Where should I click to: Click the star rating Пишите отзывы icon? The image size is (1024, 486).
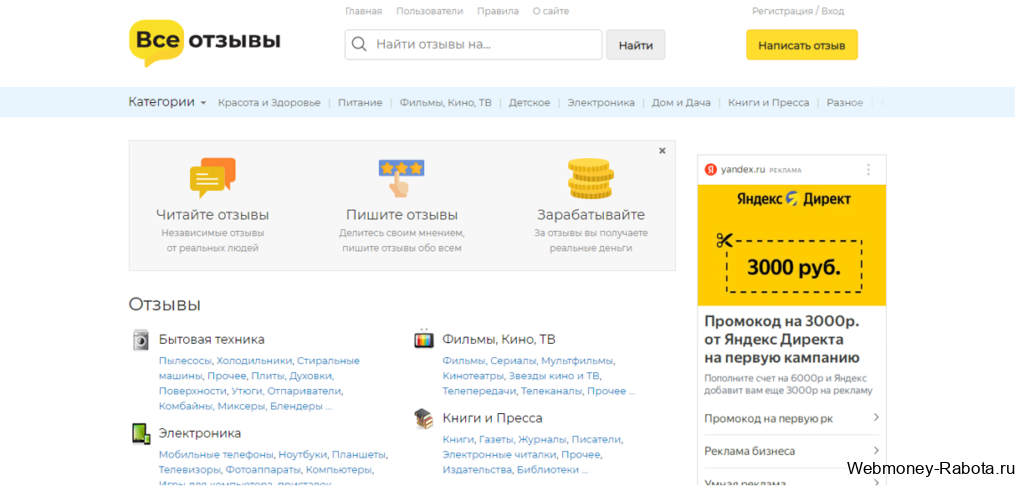click(x=401, y=178)
